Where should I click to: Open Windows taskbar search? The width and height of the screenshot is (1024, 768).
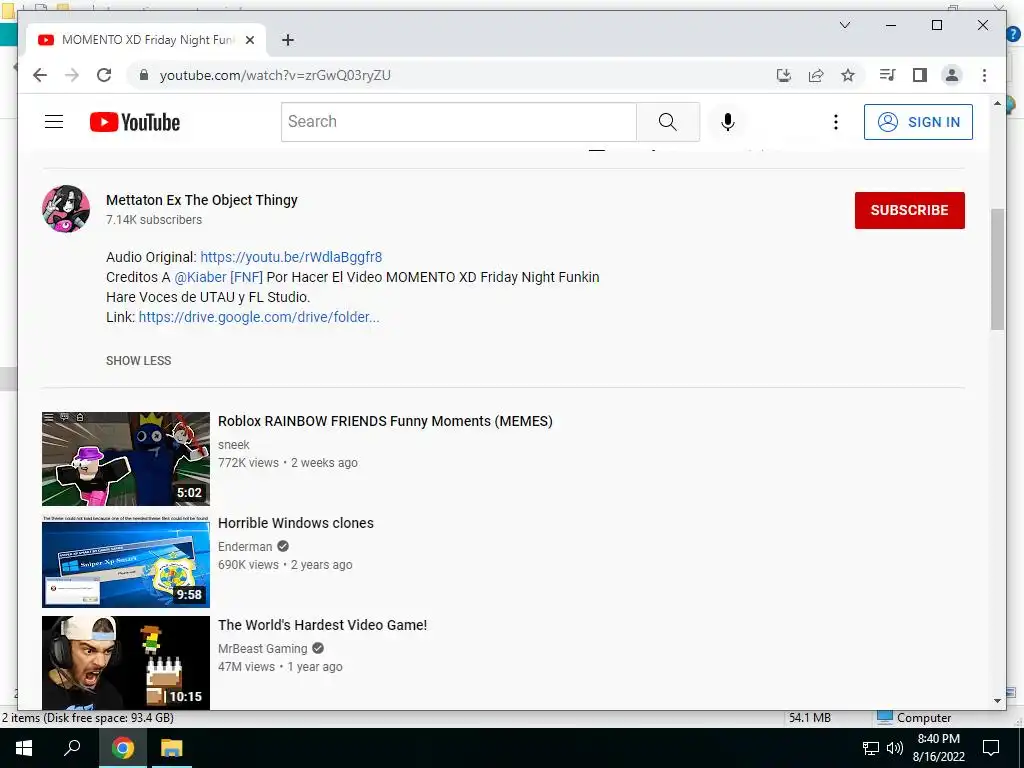pos(72,748)
